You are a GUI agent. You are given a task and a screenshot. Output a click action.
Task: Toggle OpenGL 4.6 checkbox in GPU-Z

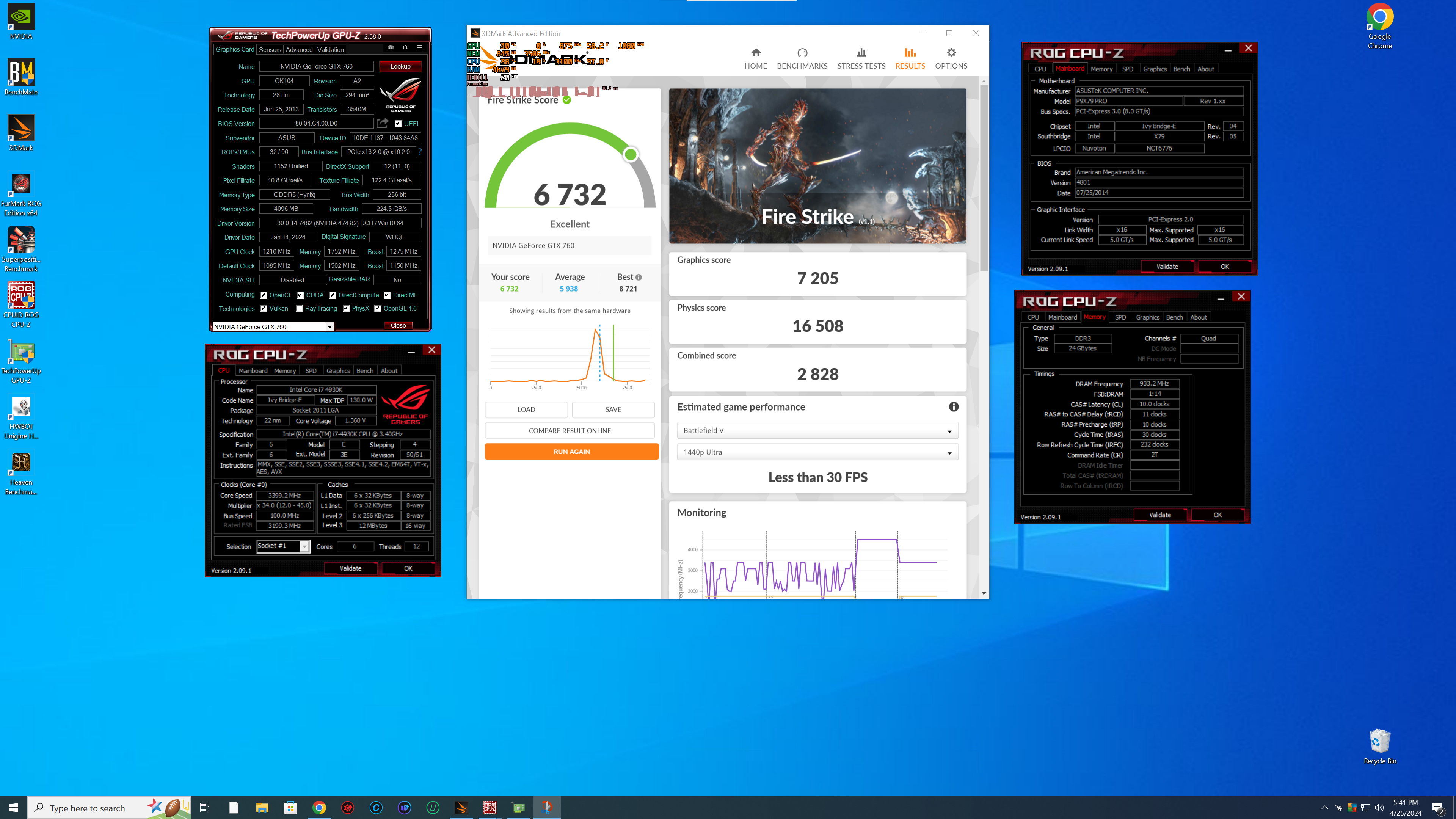378,309
